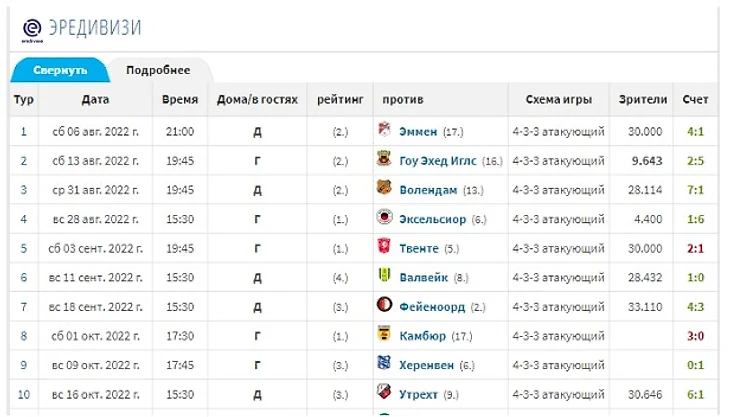The height and width of the screenshot is (417, 730).
Task: Click the Дата column header
Action: pyautogui.click(x=96, y=100)
